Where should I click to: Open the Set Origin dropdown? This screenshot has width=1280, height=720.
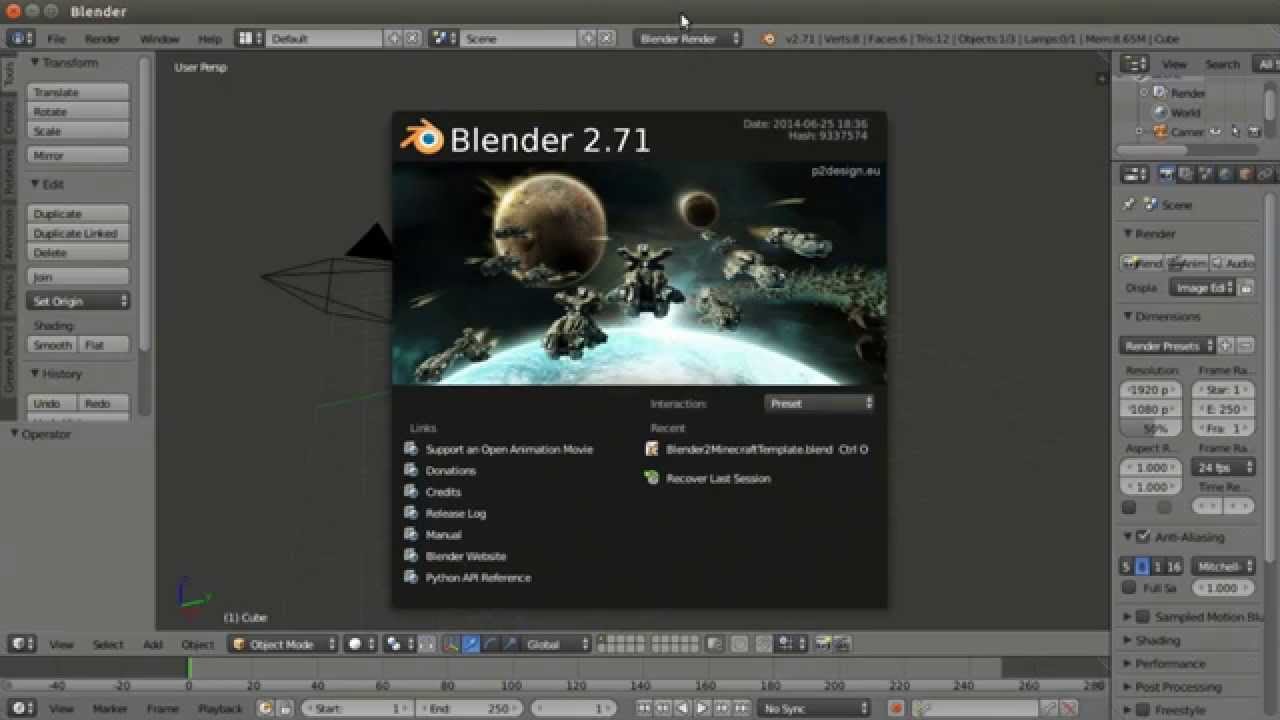79,301
